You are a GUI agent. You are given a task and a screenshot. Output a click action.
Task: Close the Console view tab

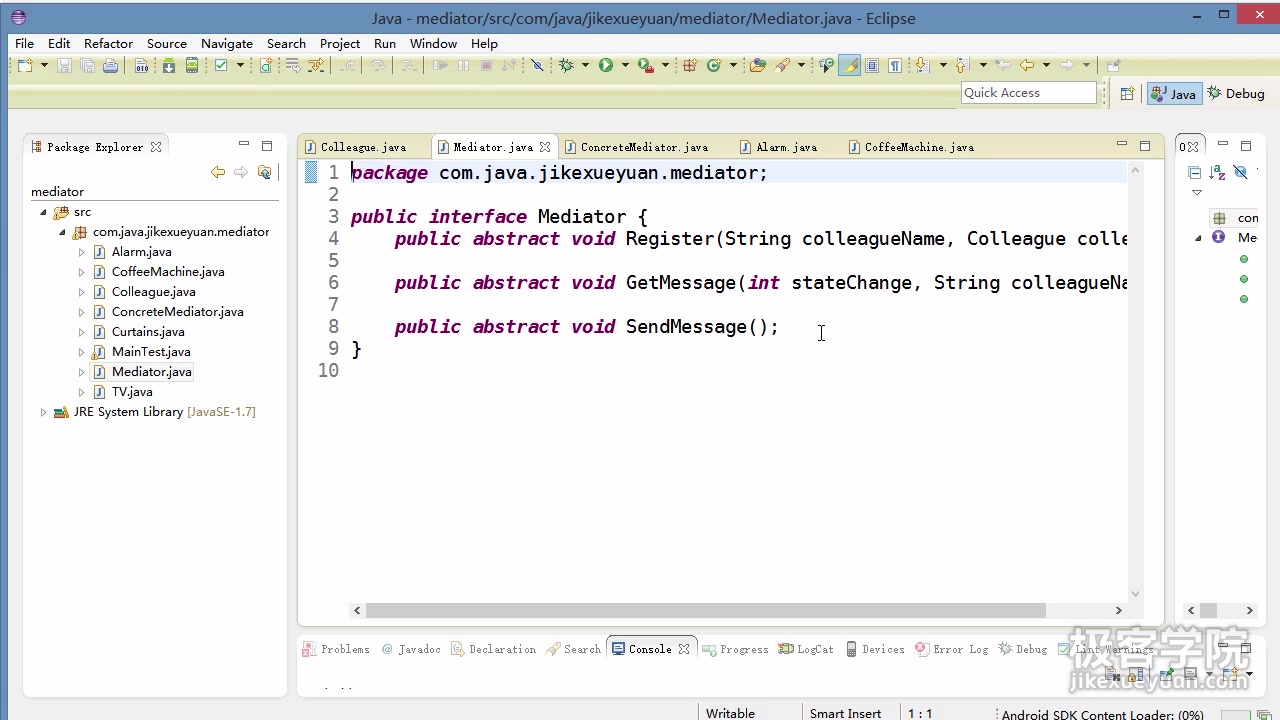coord(684,649)
